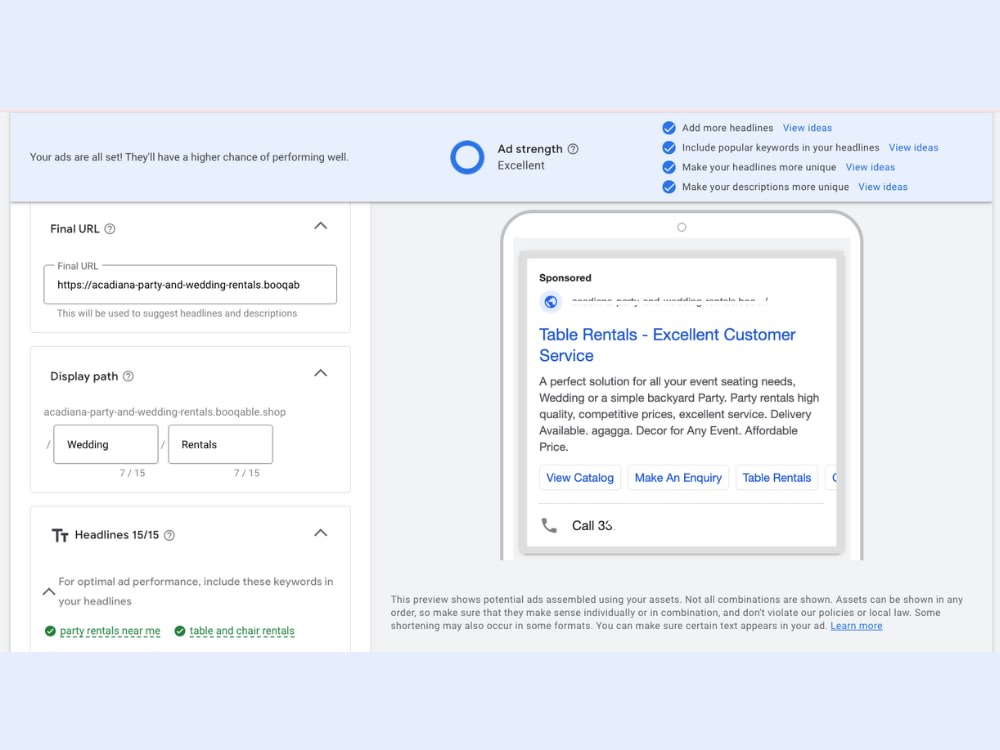Click the phone call icon in preview
1000x750 pixels.
point(549,526)
